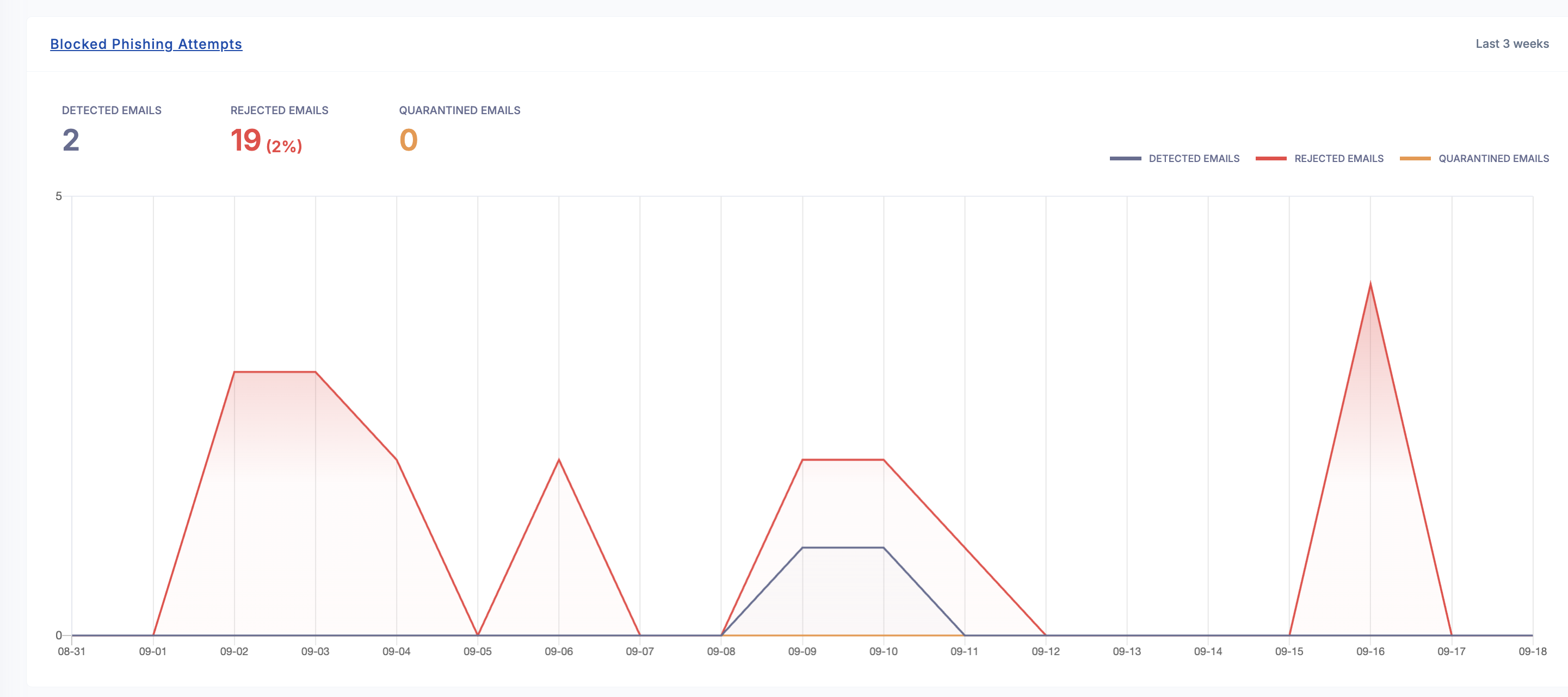
Task: Click the blue Detected Emails legend swatch
Action: (1125, 159)
